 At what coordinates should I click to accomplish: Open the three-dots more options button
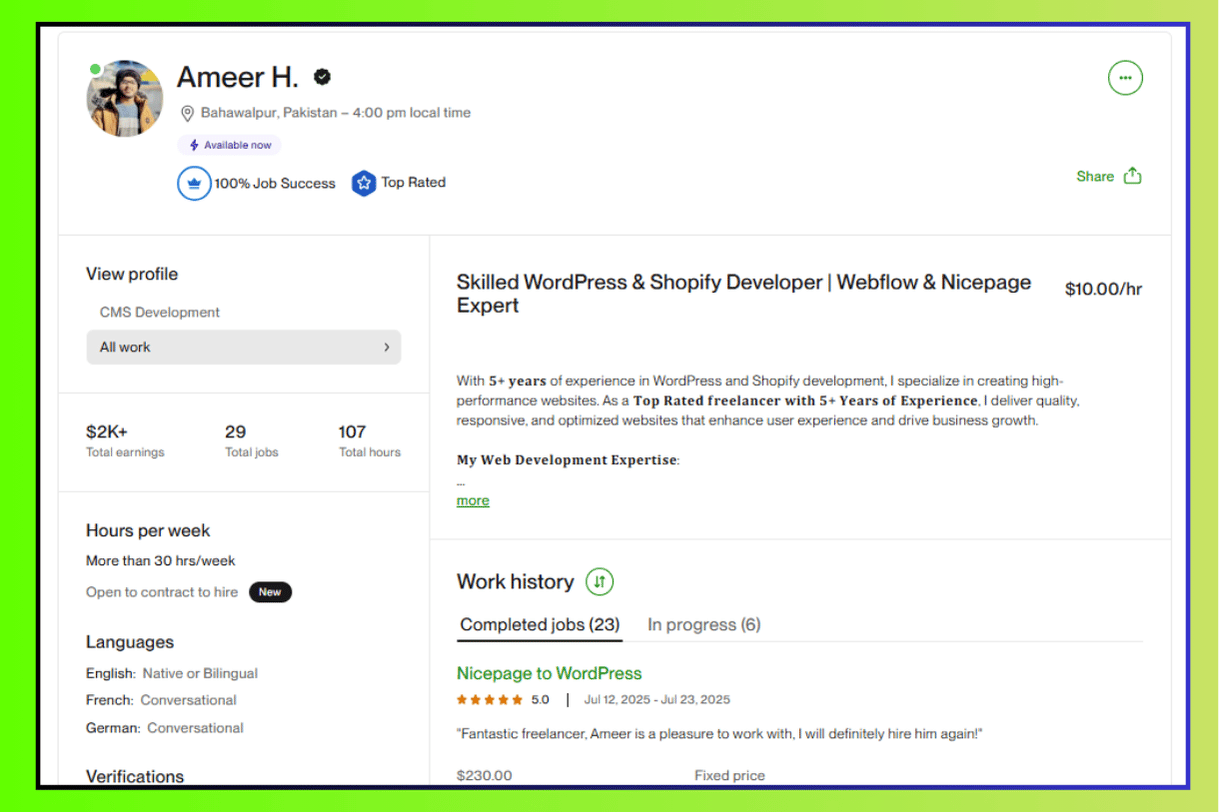(1125, 78)
